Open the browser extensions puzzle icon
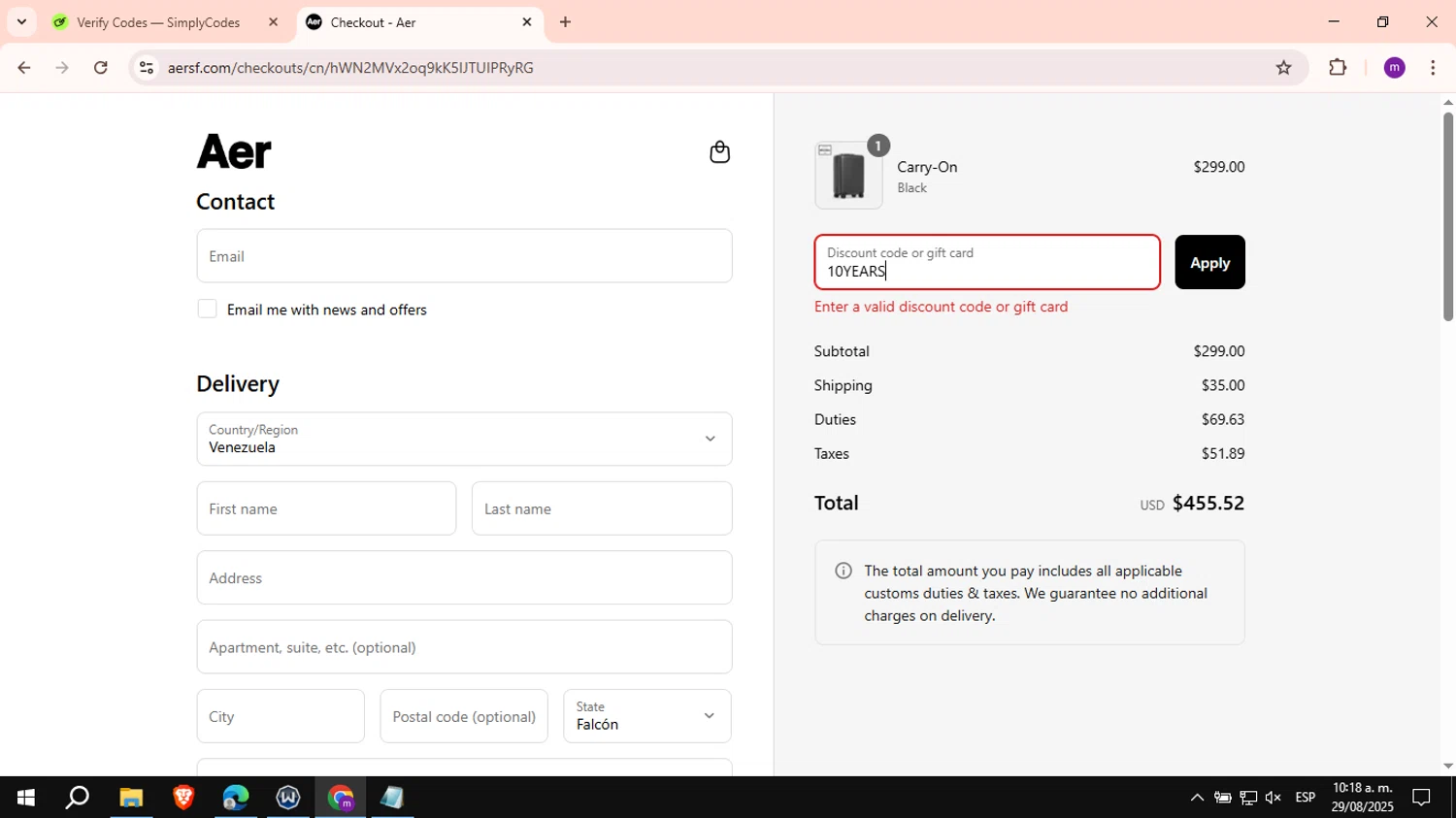Viewport: 1456px width, 818px height. tap(1338, 68)
